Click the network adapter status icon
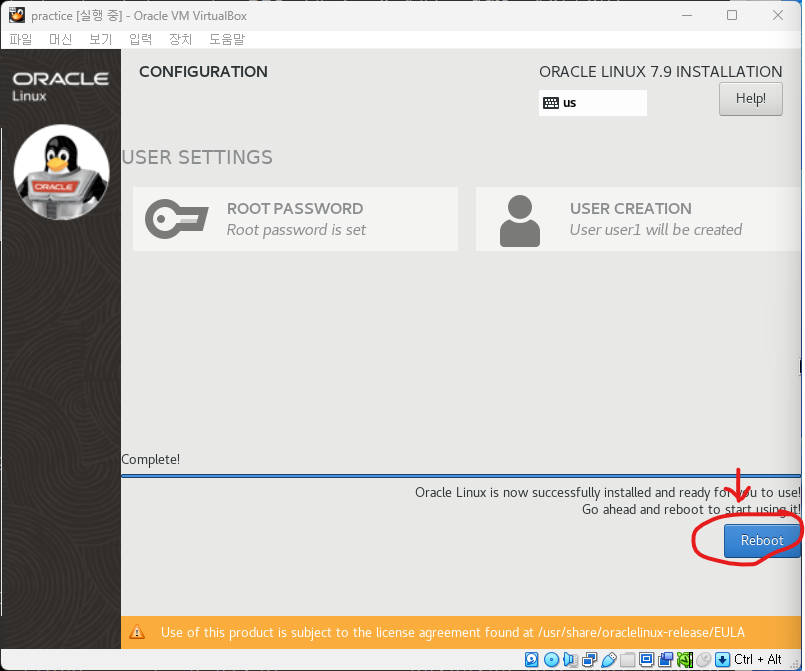Viewport: 805px width, 671px height. (589, 659)
